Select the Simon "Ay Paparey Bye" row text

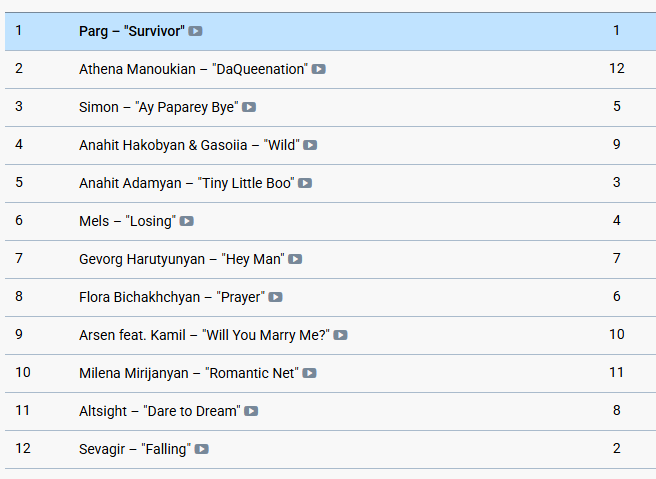158,107
